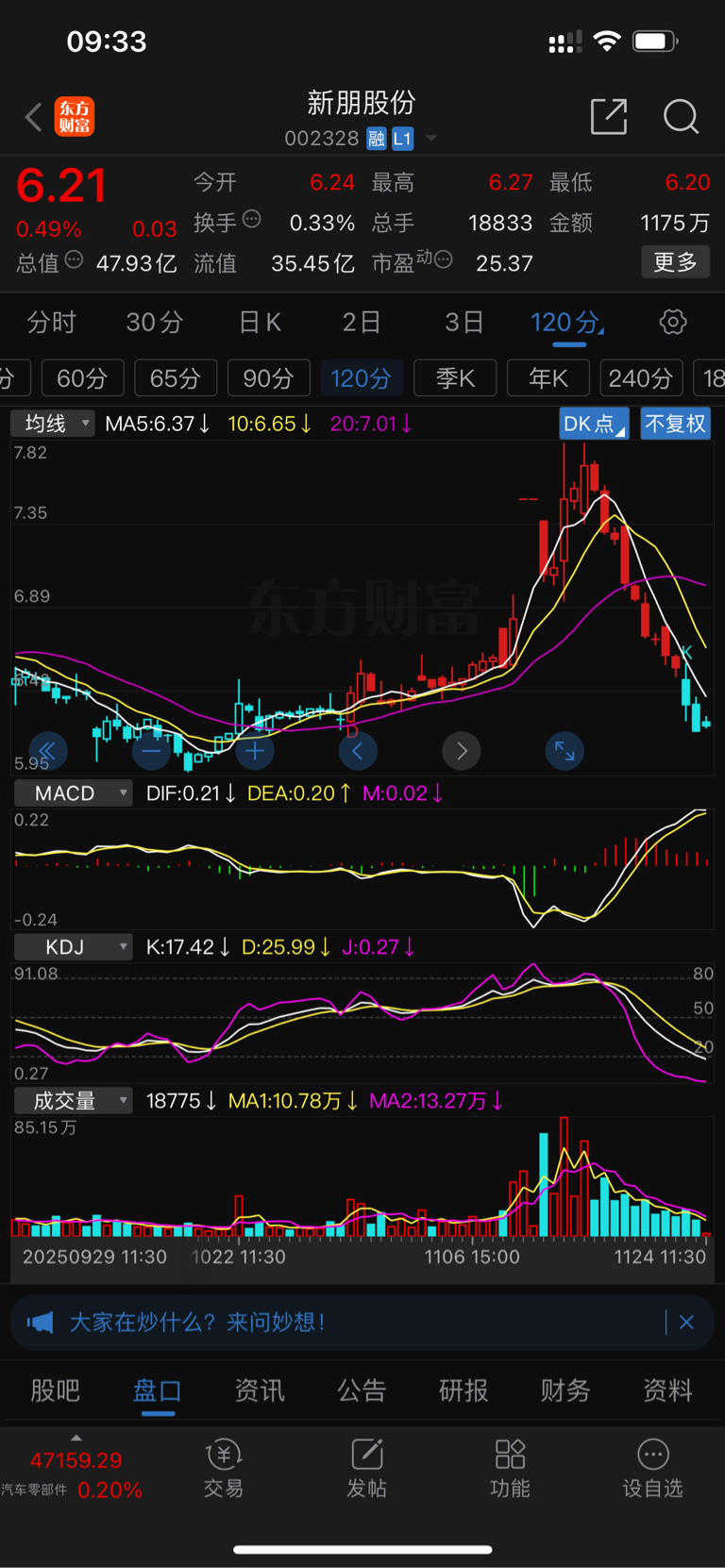Viewport: 725px width, 1568px height.
Task: Select 60分 period option
Action: (x=82, y=378)
